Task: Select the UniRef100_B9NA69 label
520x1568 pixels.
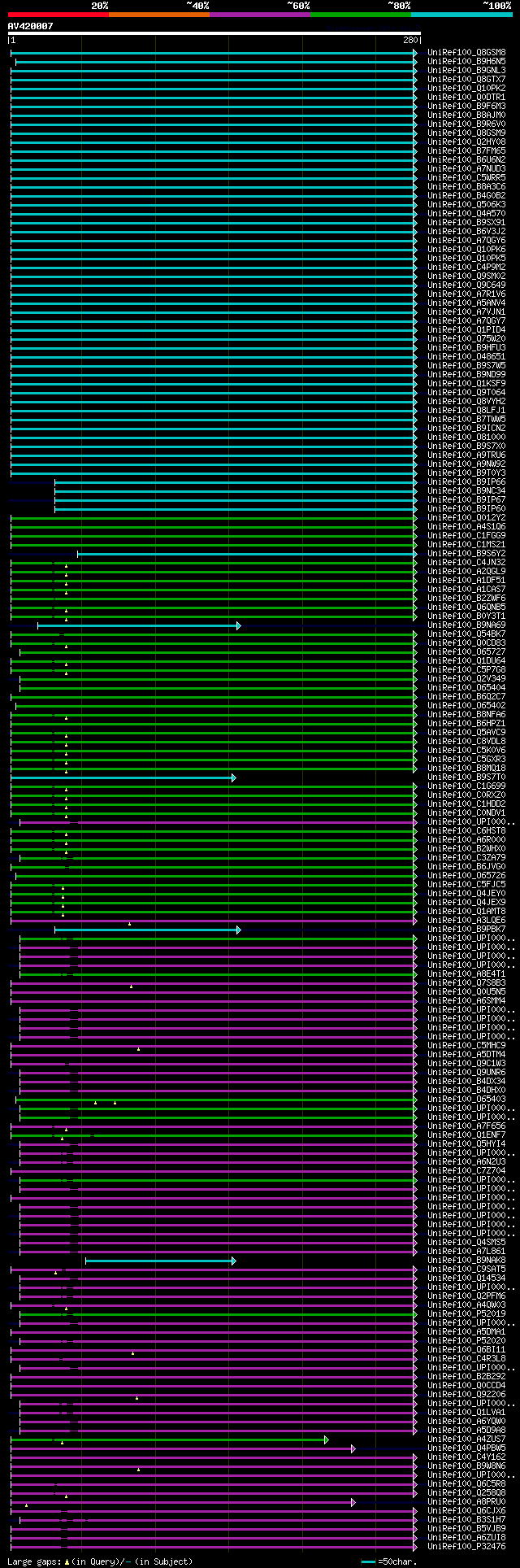Action: click(466, 625)
